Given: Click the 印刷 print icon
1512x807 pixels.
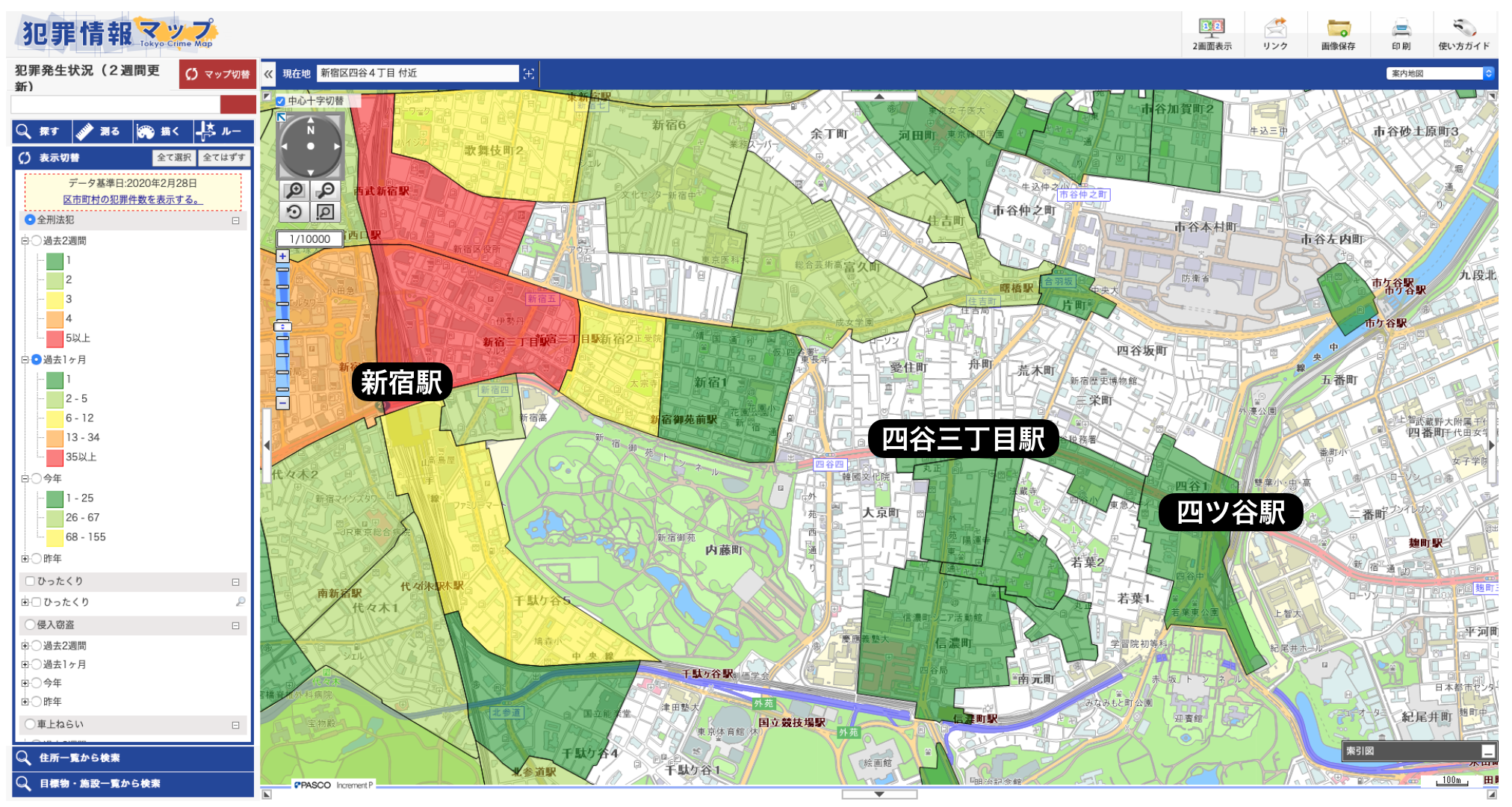Looking at the screenshot, I should 1401,34.
